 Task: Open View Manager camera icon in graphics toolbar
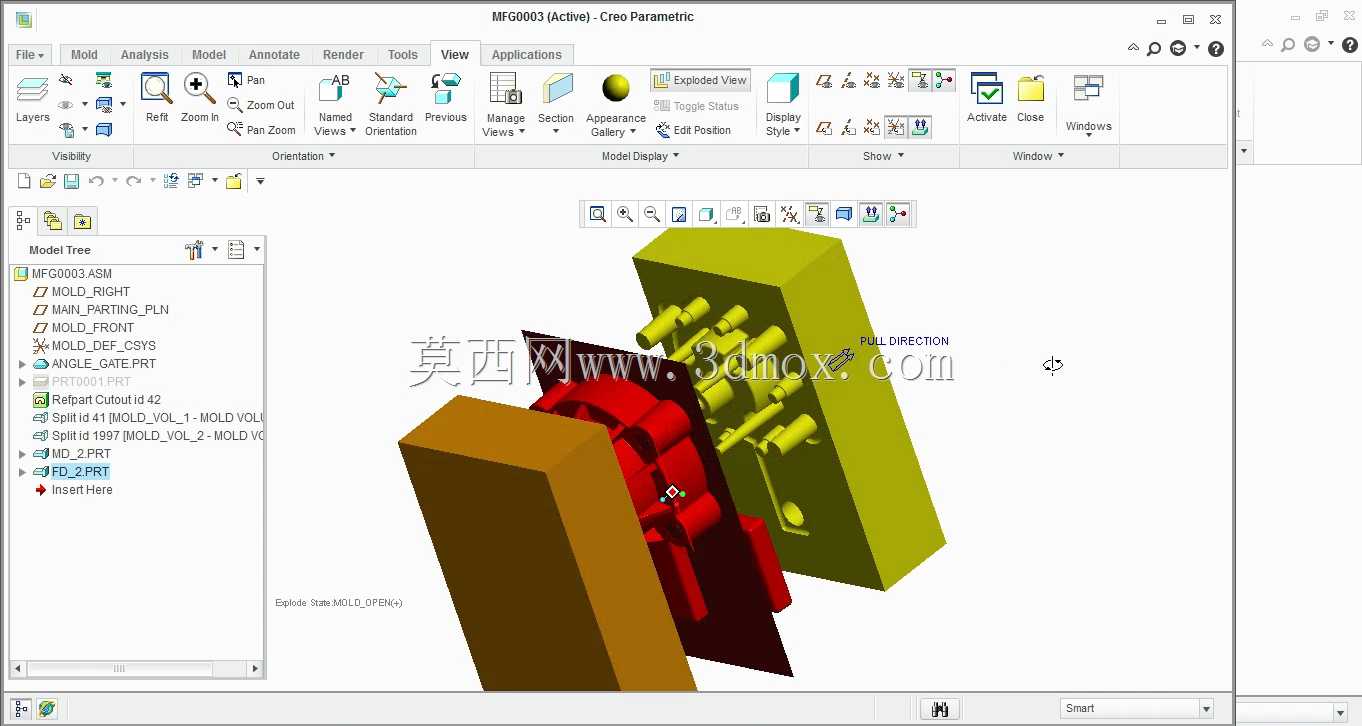click(762, 214)
